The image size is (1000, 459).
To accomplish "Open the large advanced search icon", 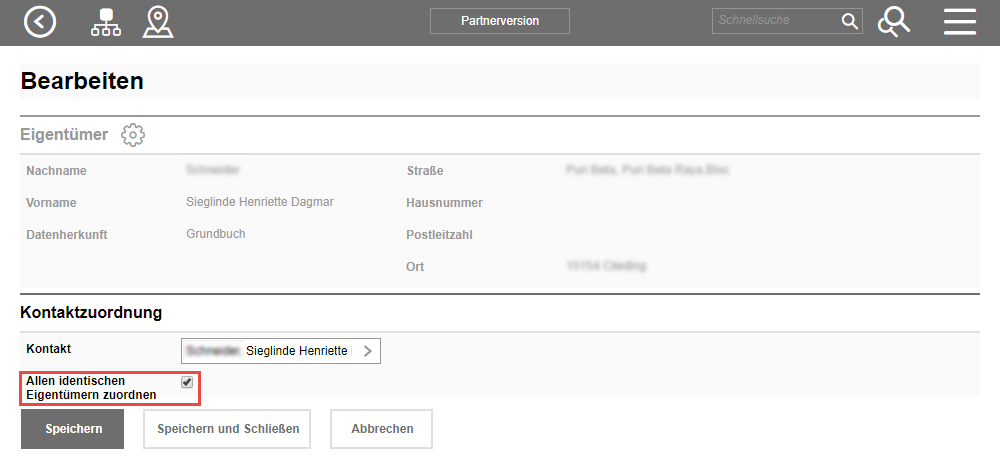I will [x=893, y=22].
